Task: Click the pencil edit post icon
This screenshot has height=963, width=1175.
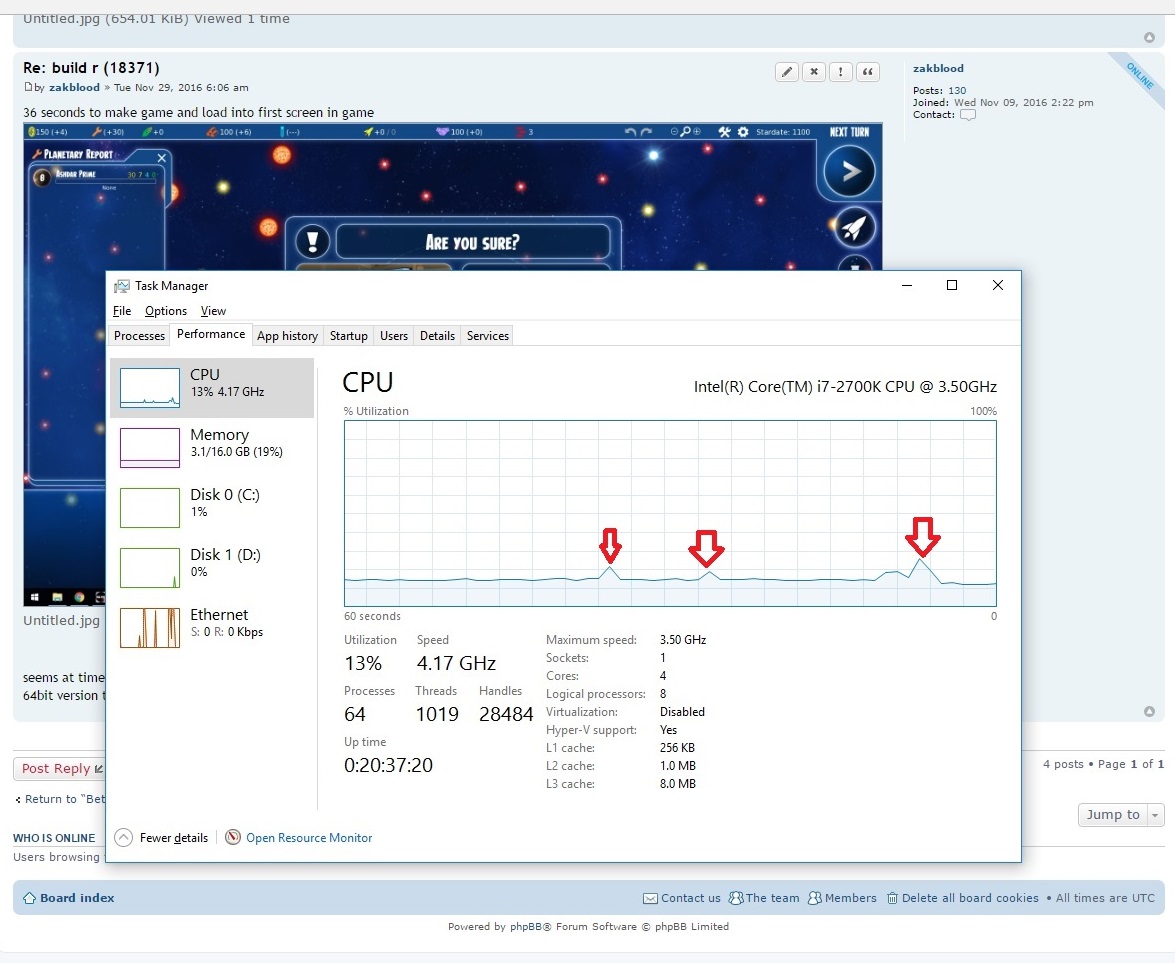Action: click(787, 72)
